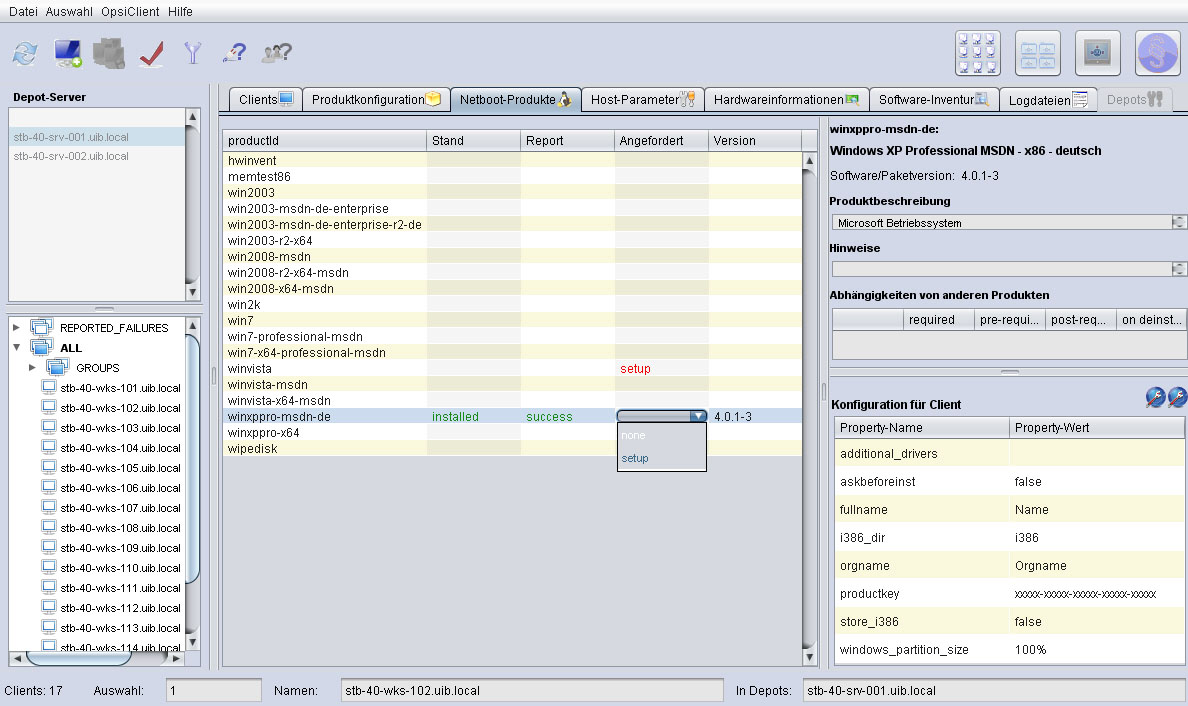Select client stb-40-wks-103.uib.local in the tree
Image resolution: width=1188 pixels, height=706 pixels.
click(x=120, y=427)
